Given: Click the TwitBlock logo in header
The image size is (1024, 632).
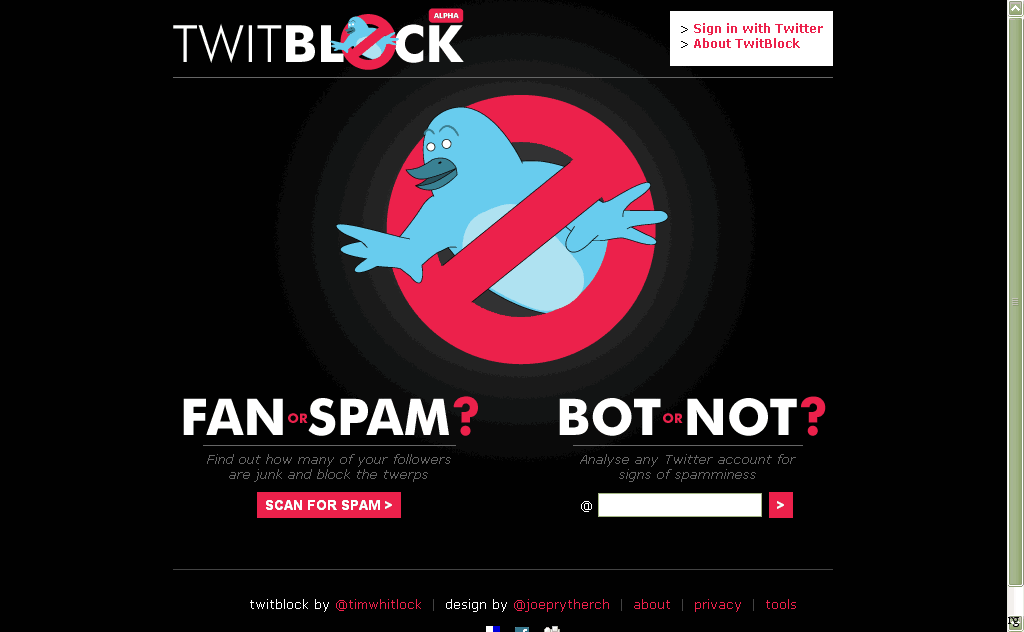Looking at the screenshot, I should coord(318,41).
